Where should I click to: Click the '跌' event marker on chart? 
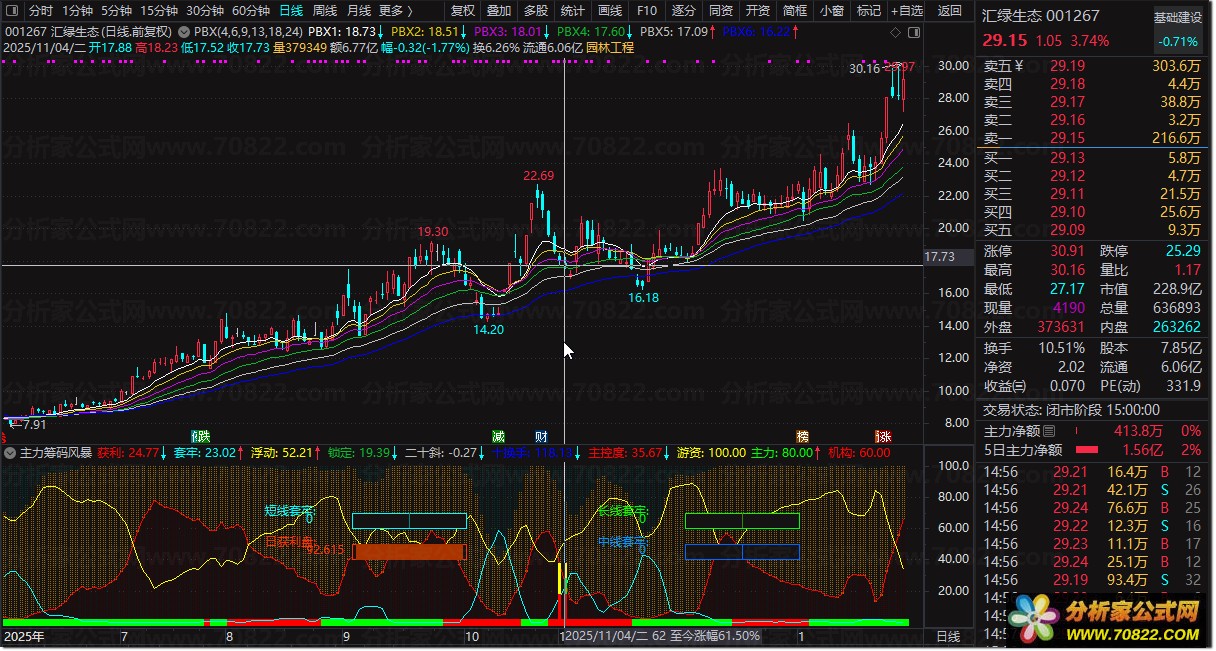[x=201, y=436]
